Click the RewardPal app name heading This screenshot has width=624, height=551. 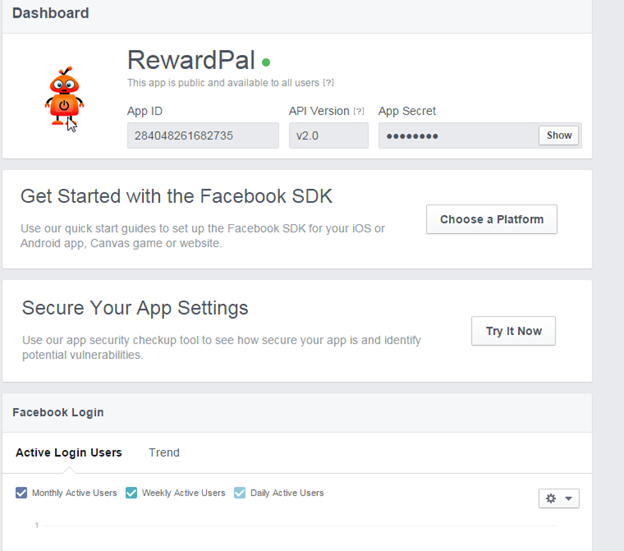pyautogui.click(x=191, y=60)
